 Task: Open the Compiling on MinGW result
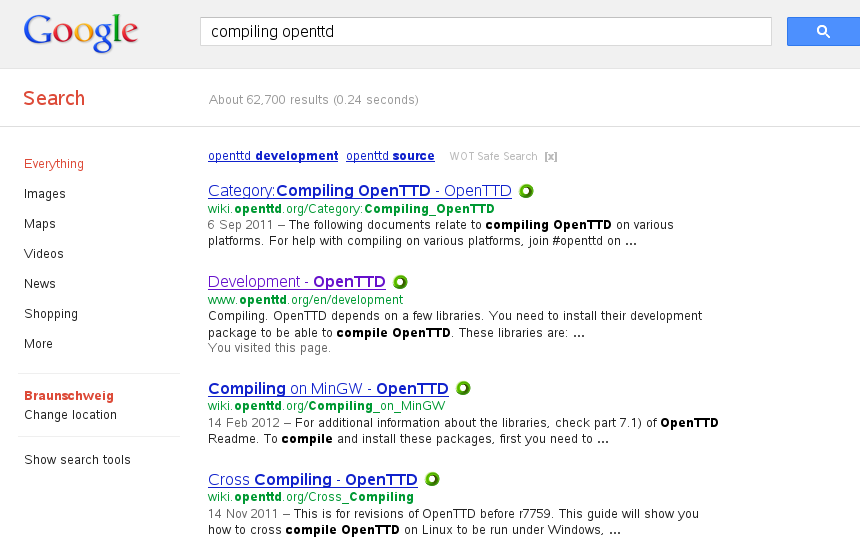click(x=327, y=389)
